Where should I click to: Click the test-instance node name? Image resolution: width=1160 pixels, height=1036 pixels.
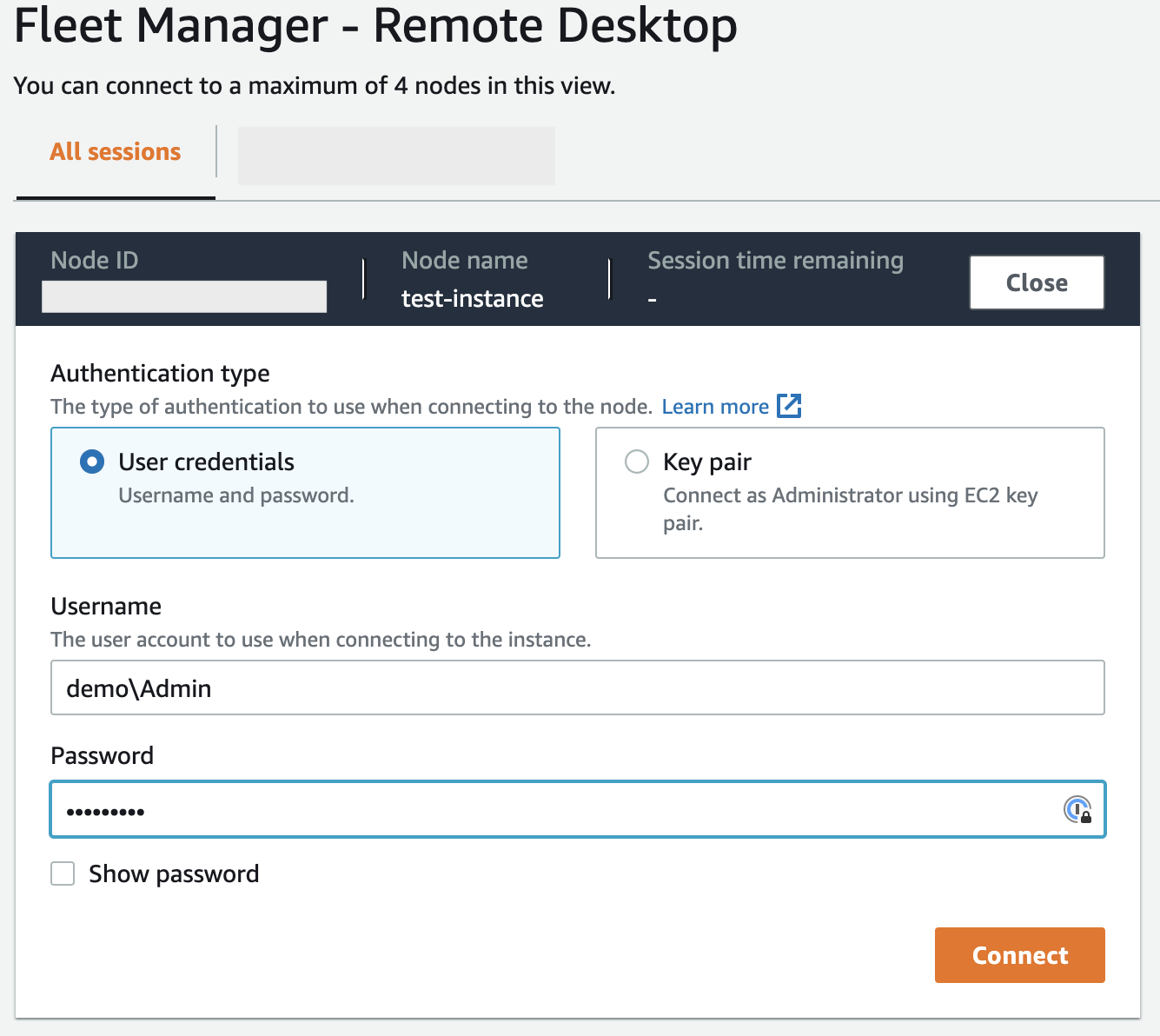pos(472,298)
